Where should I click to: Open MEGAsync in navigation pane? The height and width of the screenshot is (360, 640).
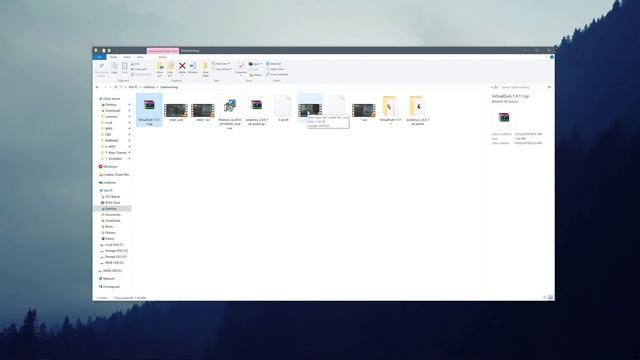coord(108,167)
